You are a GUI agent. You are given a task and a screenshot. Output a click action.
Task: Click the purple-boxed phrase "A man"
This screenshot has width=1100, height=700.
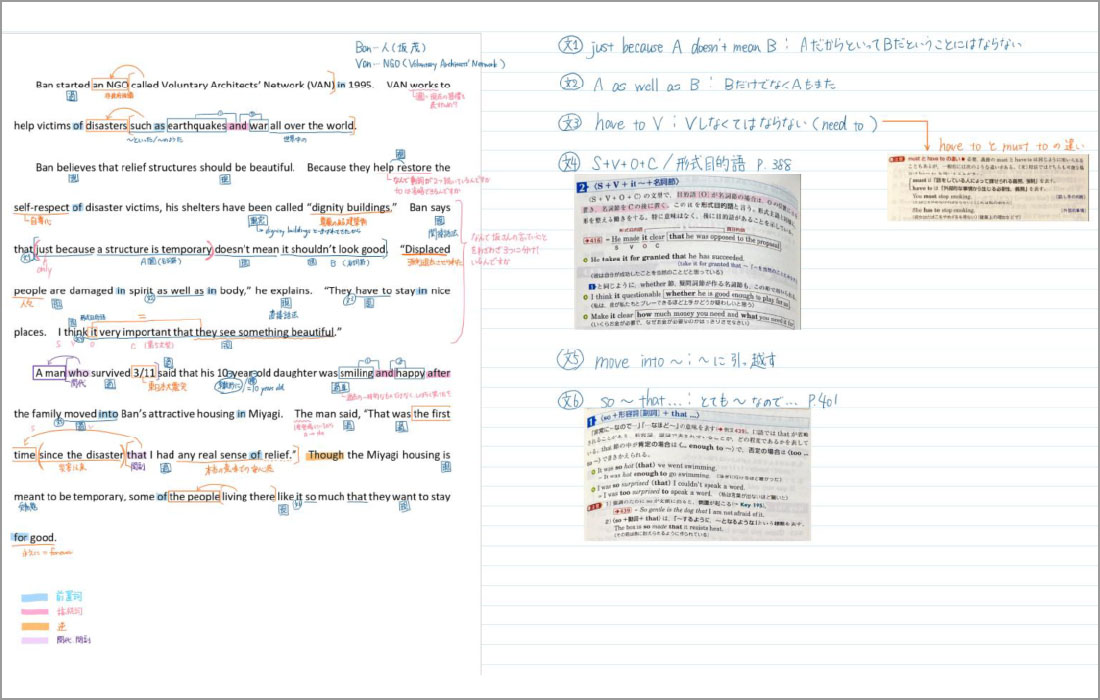(49, 373)
